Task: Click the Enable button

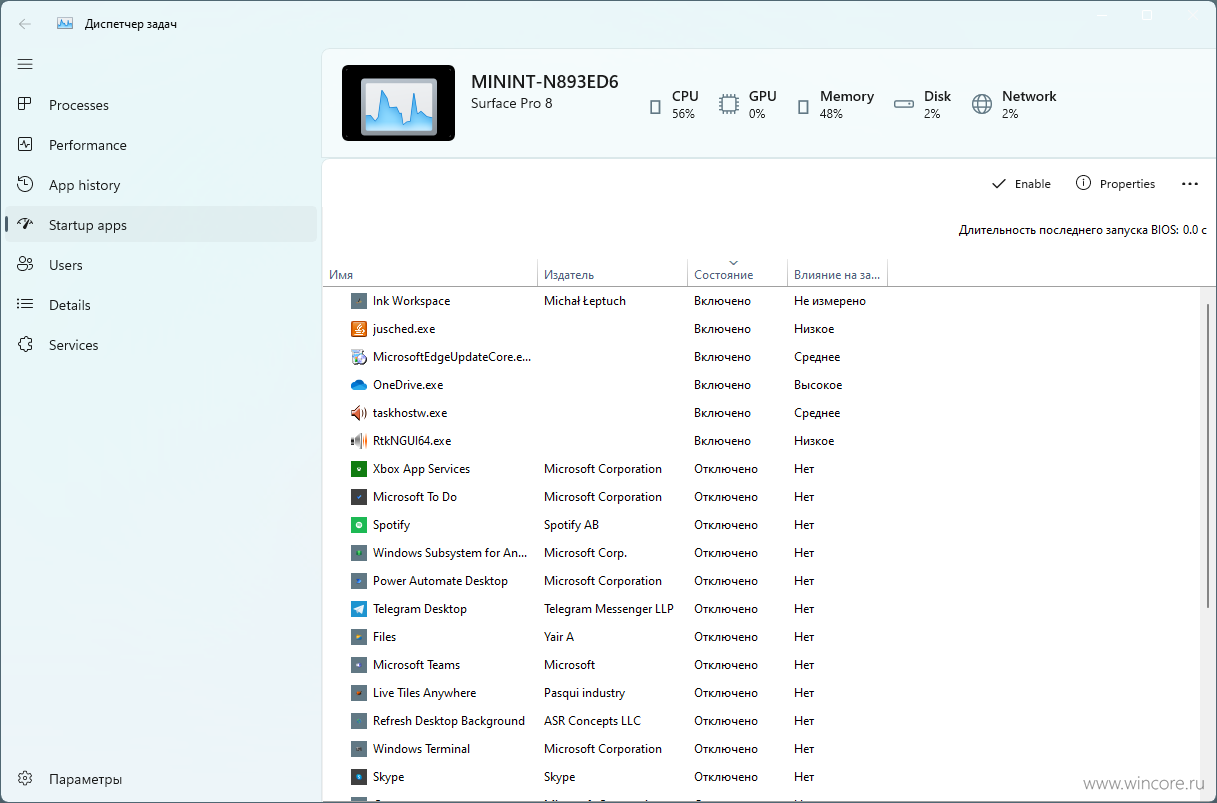Action: pos(1021,184)
